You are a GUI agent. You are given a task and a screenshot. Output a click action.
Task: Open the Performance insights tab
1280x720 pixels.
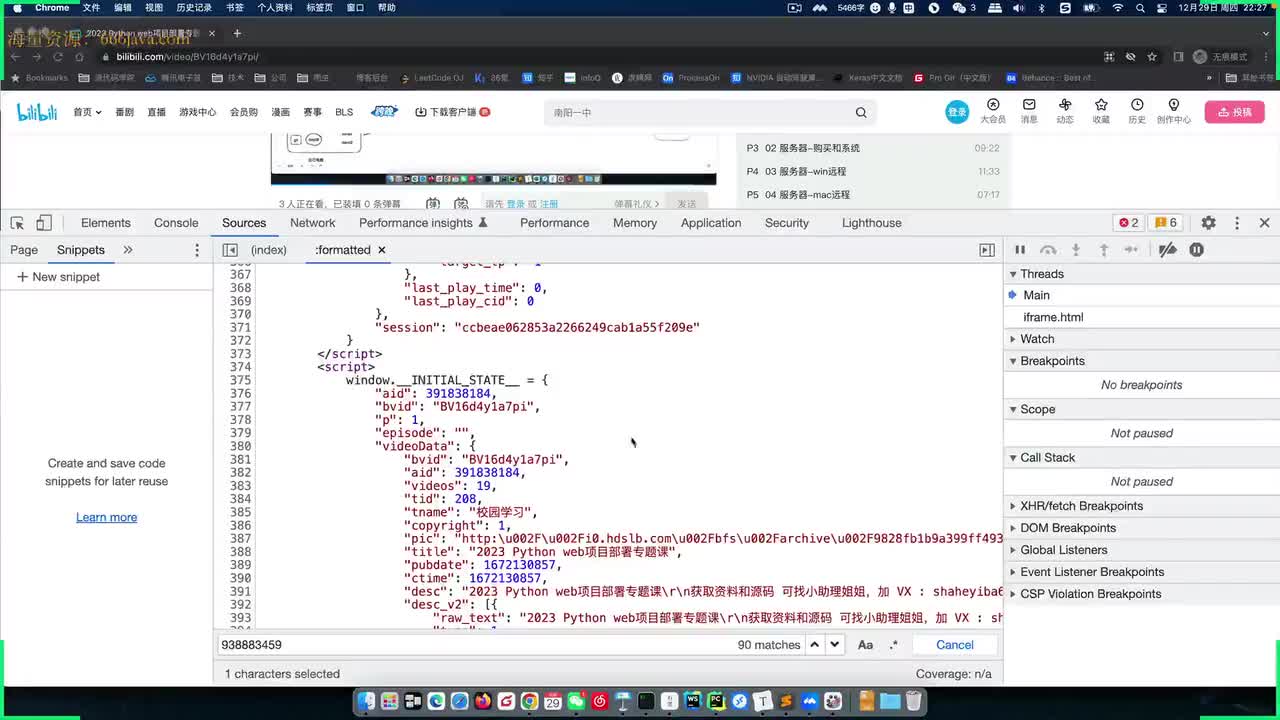pos(423,223)
